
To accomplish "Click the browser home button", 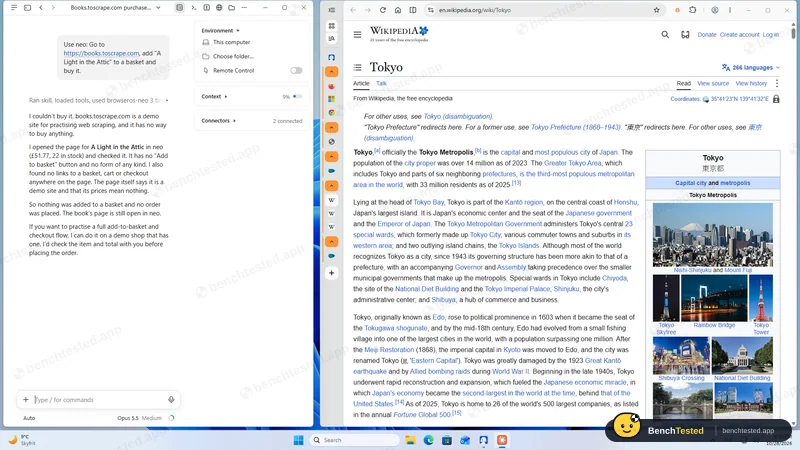I will tap(398, 10).
